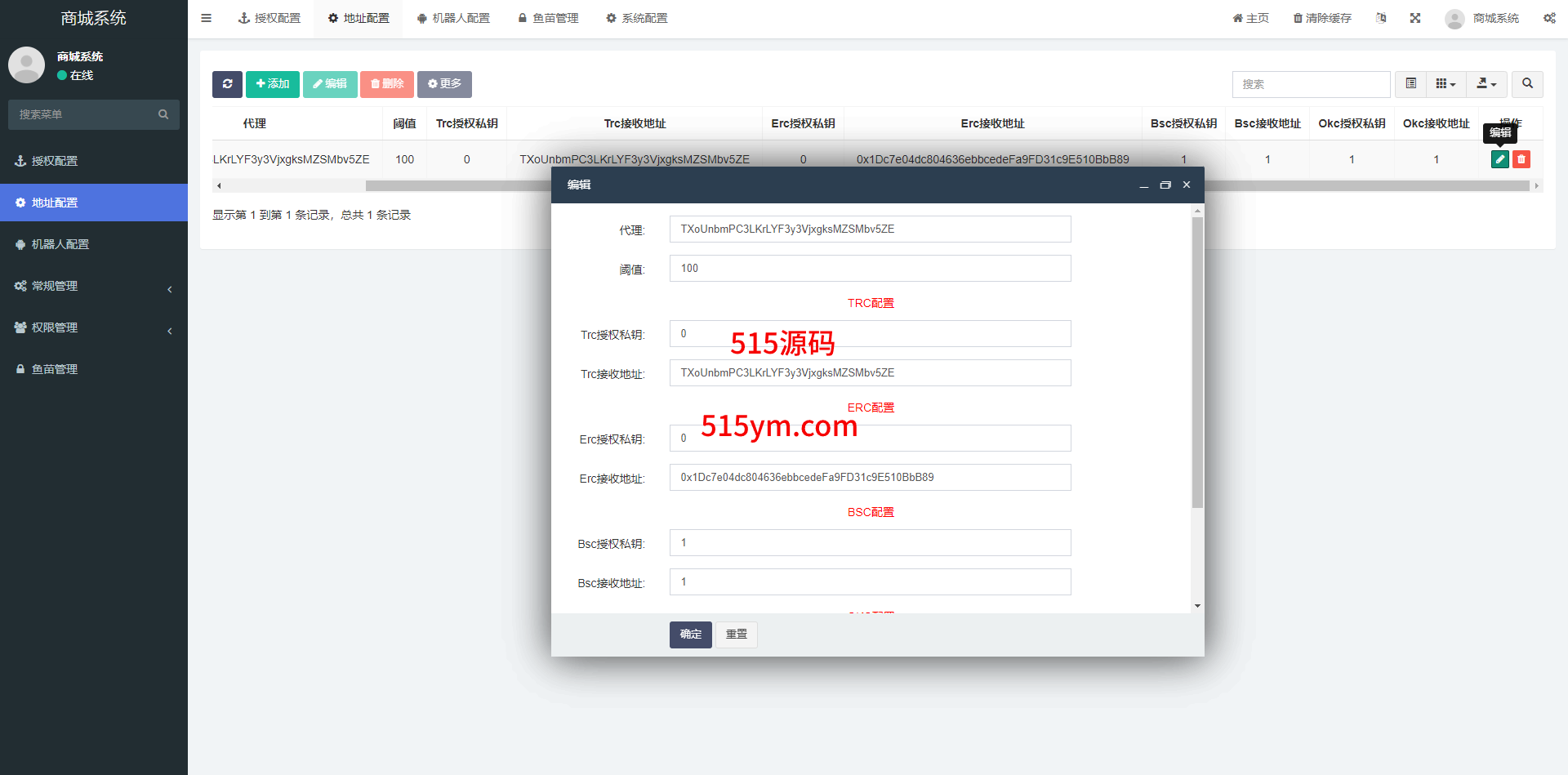Open the language translation icon
Viewport: 1568px width, 775px height.
(1381, 18)
